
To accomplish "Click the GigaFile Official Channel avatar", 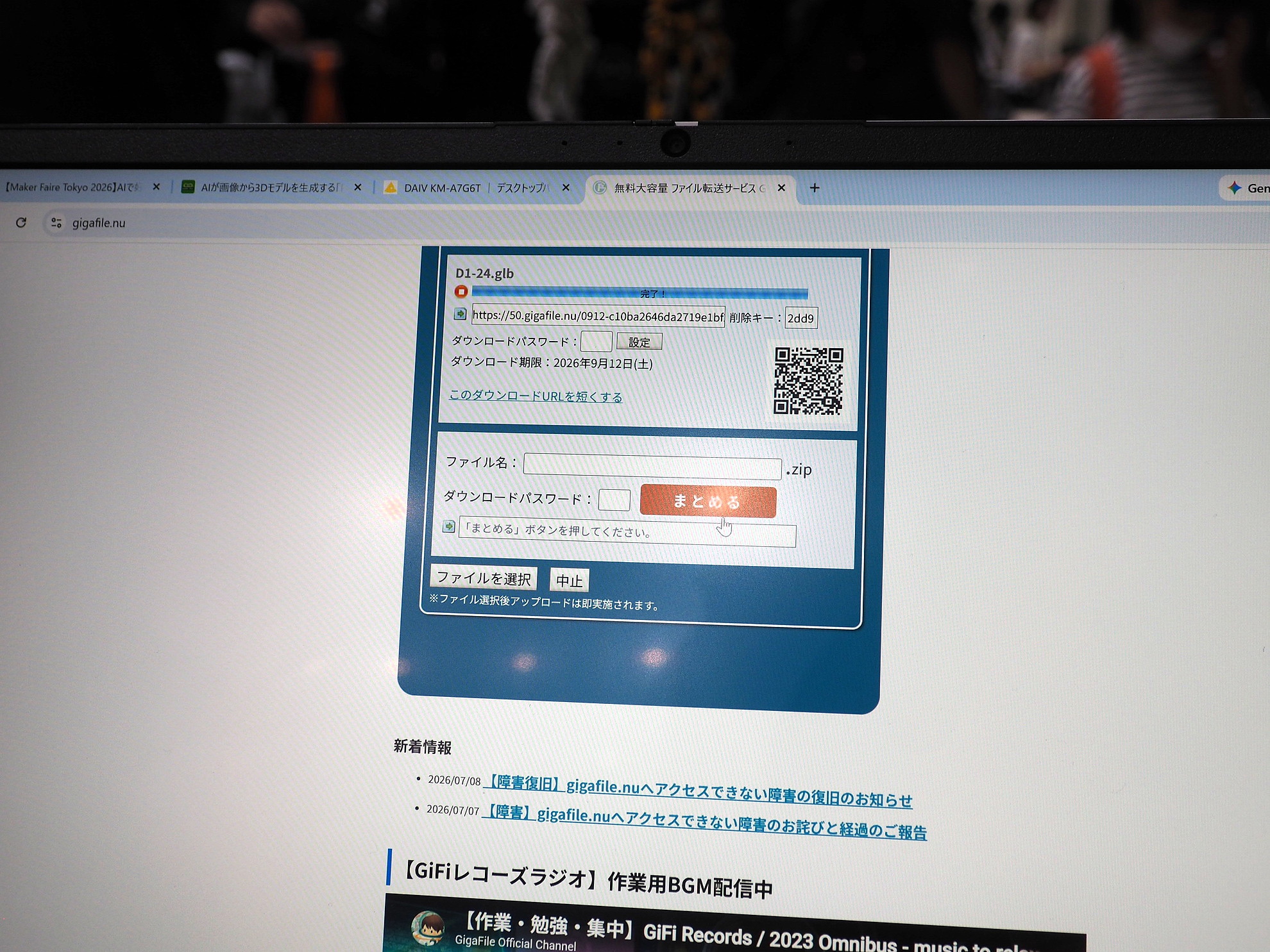I will (x=428, y=928).
